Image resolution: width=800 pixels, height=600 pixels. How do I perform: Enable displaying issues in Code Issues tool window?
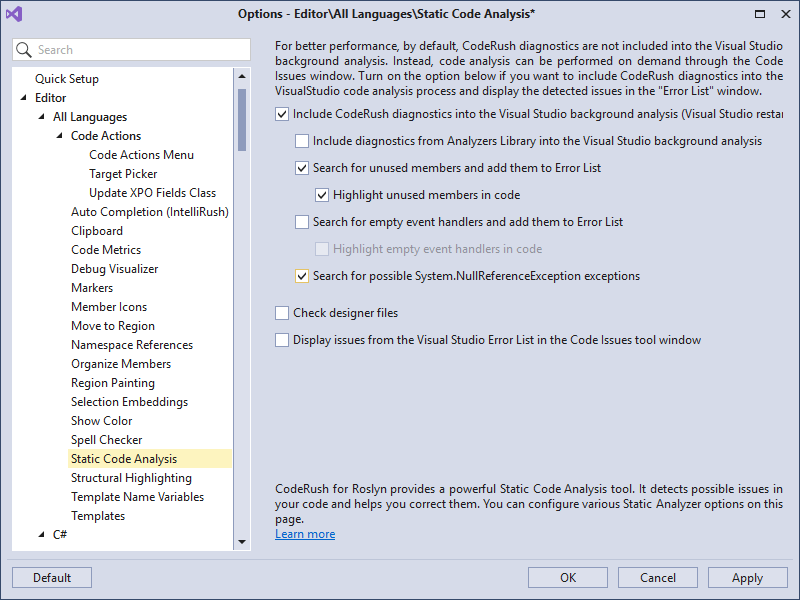click(x=281, y=339)
